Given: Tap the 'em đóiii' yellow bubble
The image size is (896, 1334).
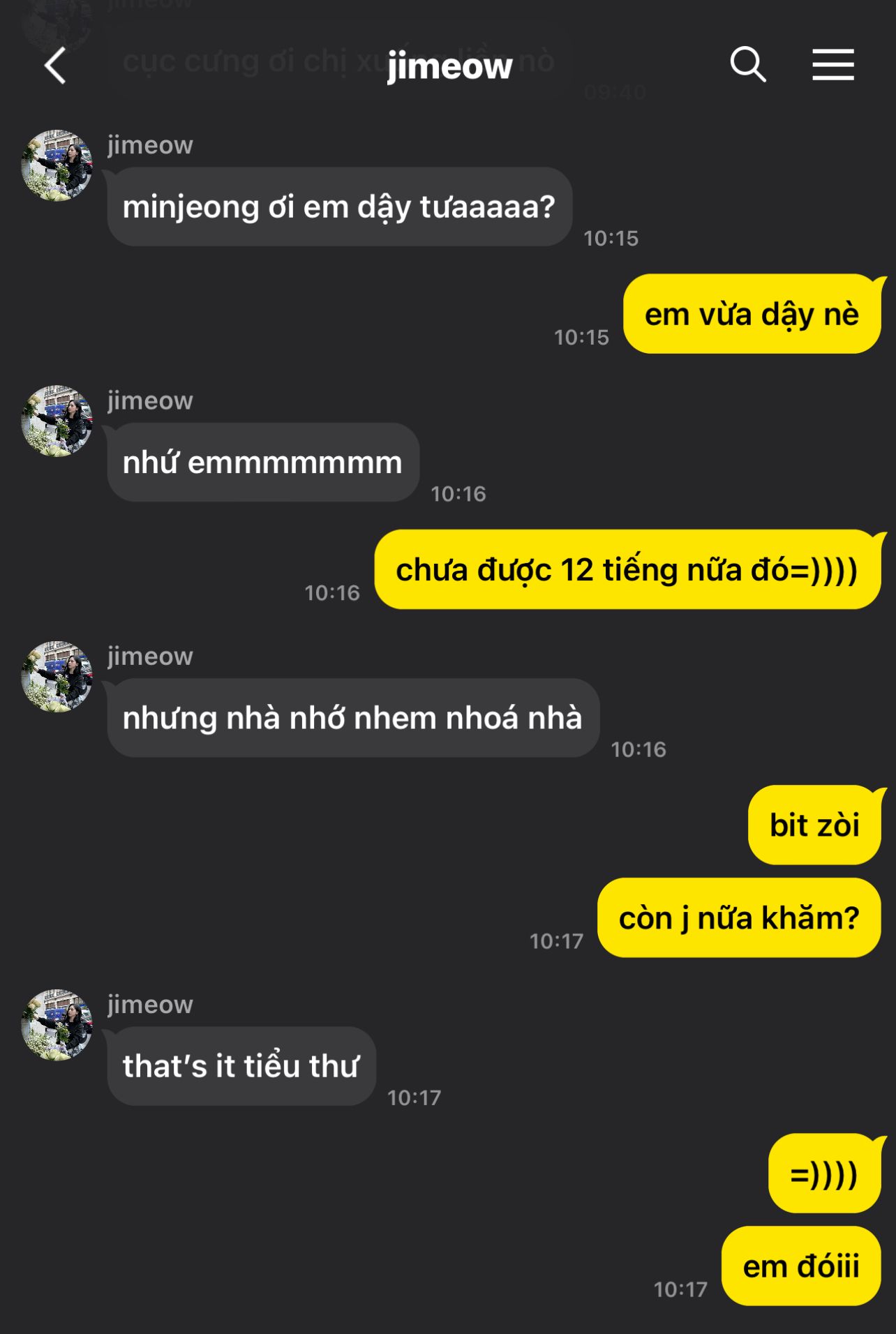Looking at the screenshot, I should [802, 1266].
